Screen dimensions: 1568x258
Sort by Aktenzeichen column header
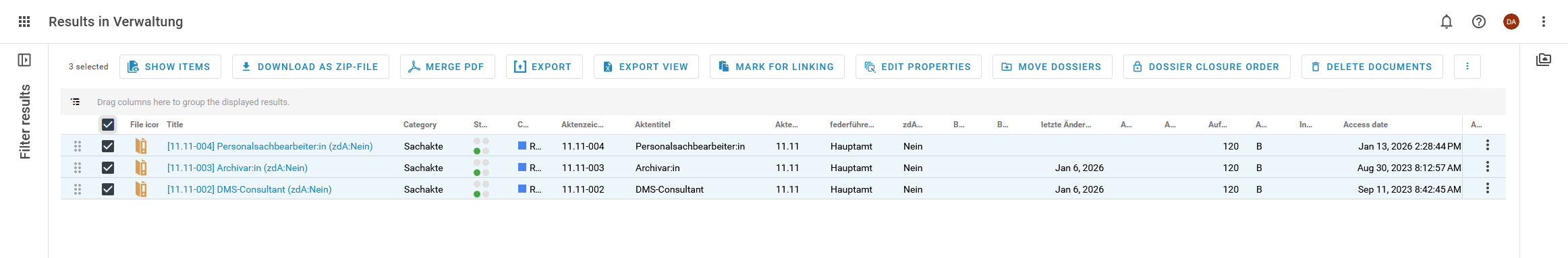[582, 125]
